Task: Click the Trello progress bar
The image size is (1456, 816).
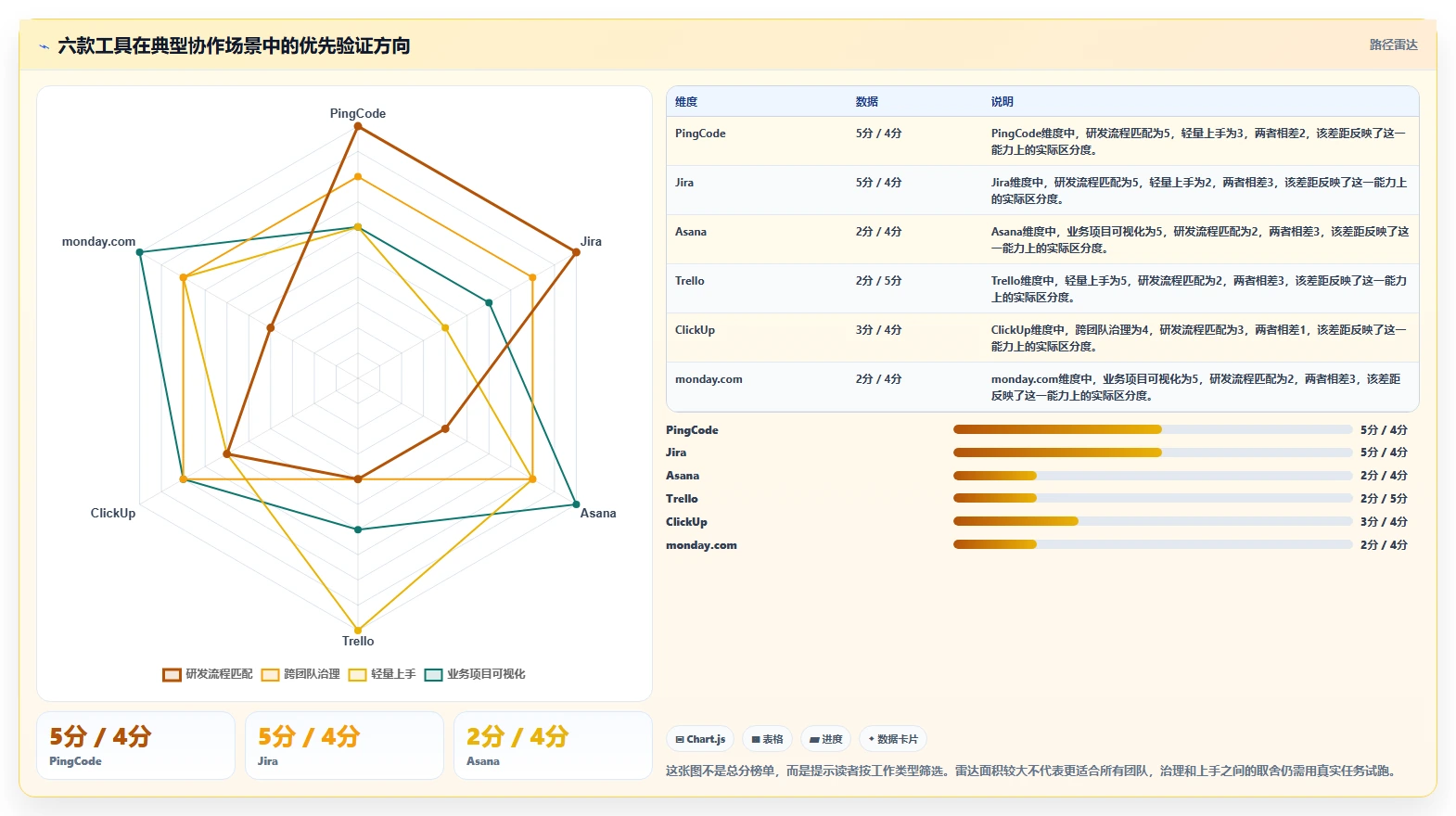Action: click(x=1153, y=498)
